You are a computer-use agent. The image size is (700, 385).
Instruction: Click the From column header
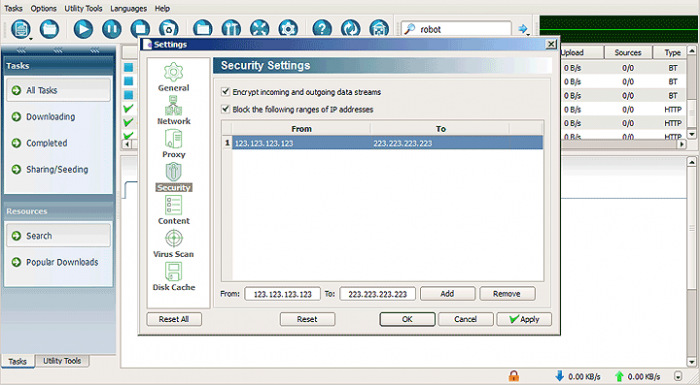point(301,129)
